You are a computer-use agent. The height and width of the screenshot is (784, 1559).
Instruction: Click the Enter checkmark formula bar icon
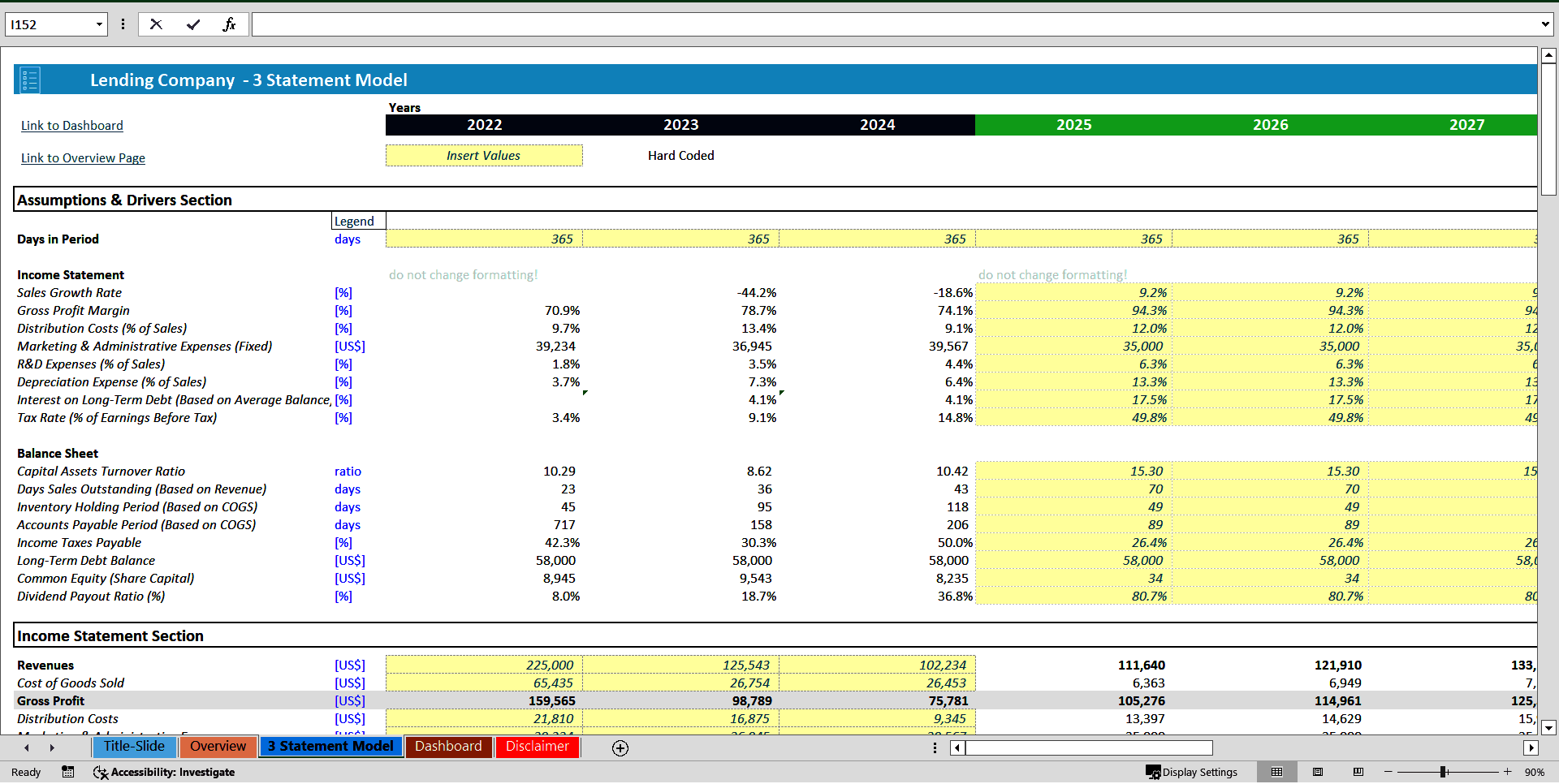coord(193,24)
